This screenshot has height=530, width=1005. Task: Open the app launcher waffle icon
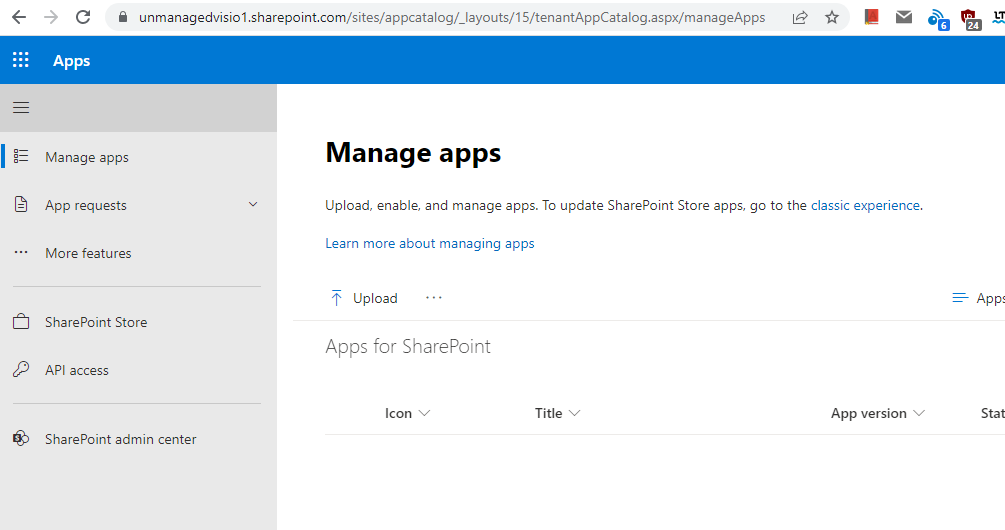pyautogui.click(x=21, y=60)
